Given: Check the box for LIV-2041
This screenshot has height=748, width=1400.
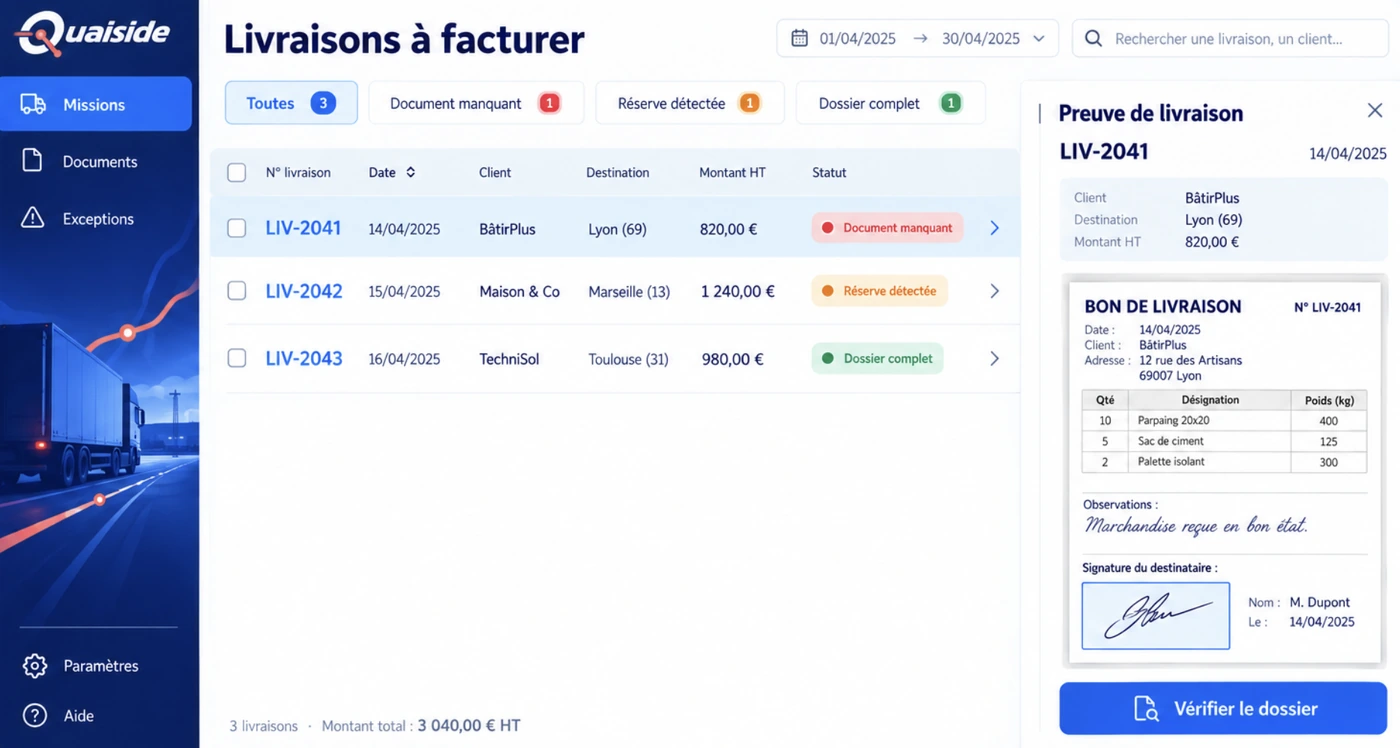Looking at the screenshot, I should point(237,228).
